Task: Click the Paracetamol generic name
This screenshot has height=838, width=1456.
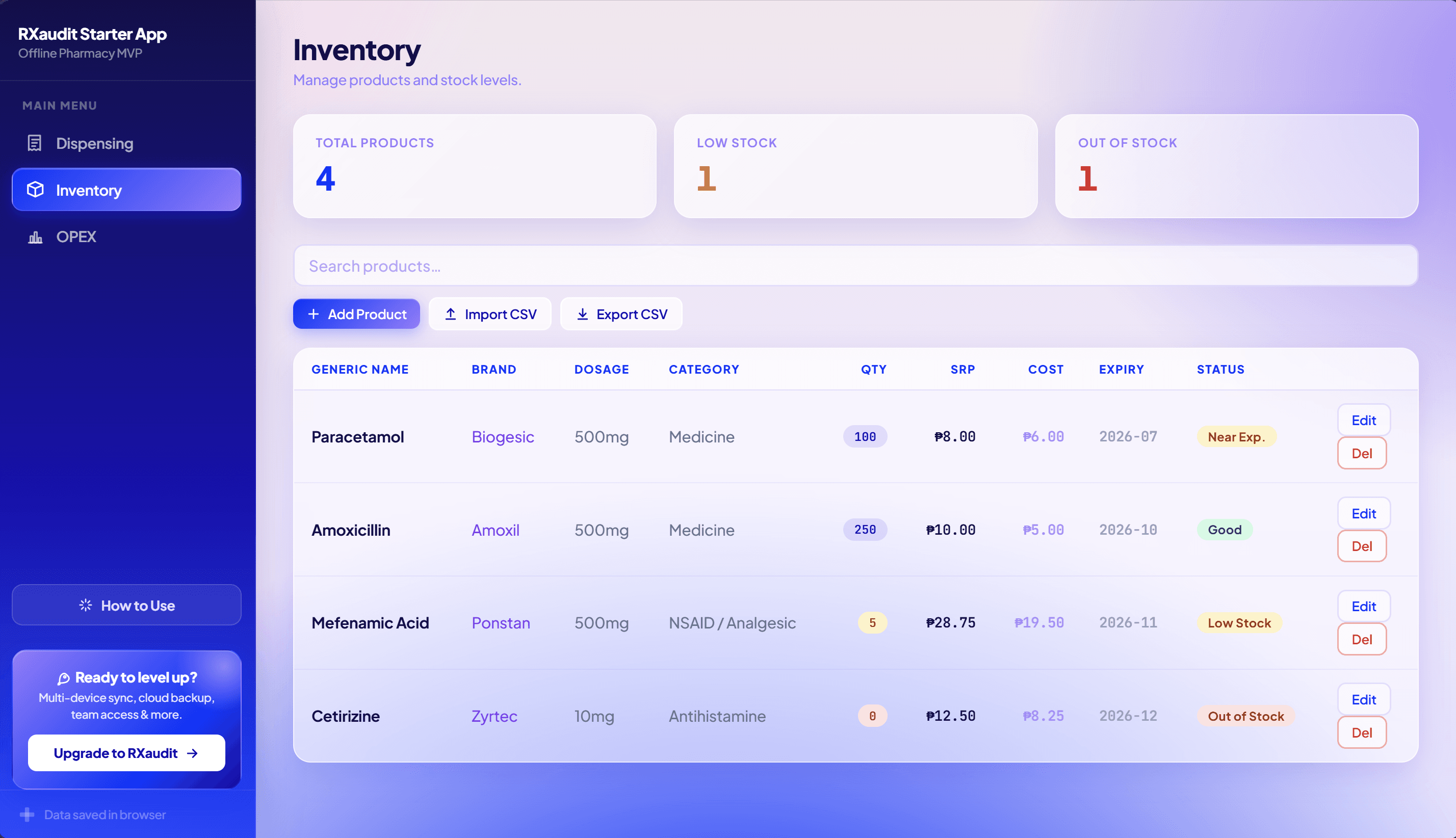Action: pos(357,437)
